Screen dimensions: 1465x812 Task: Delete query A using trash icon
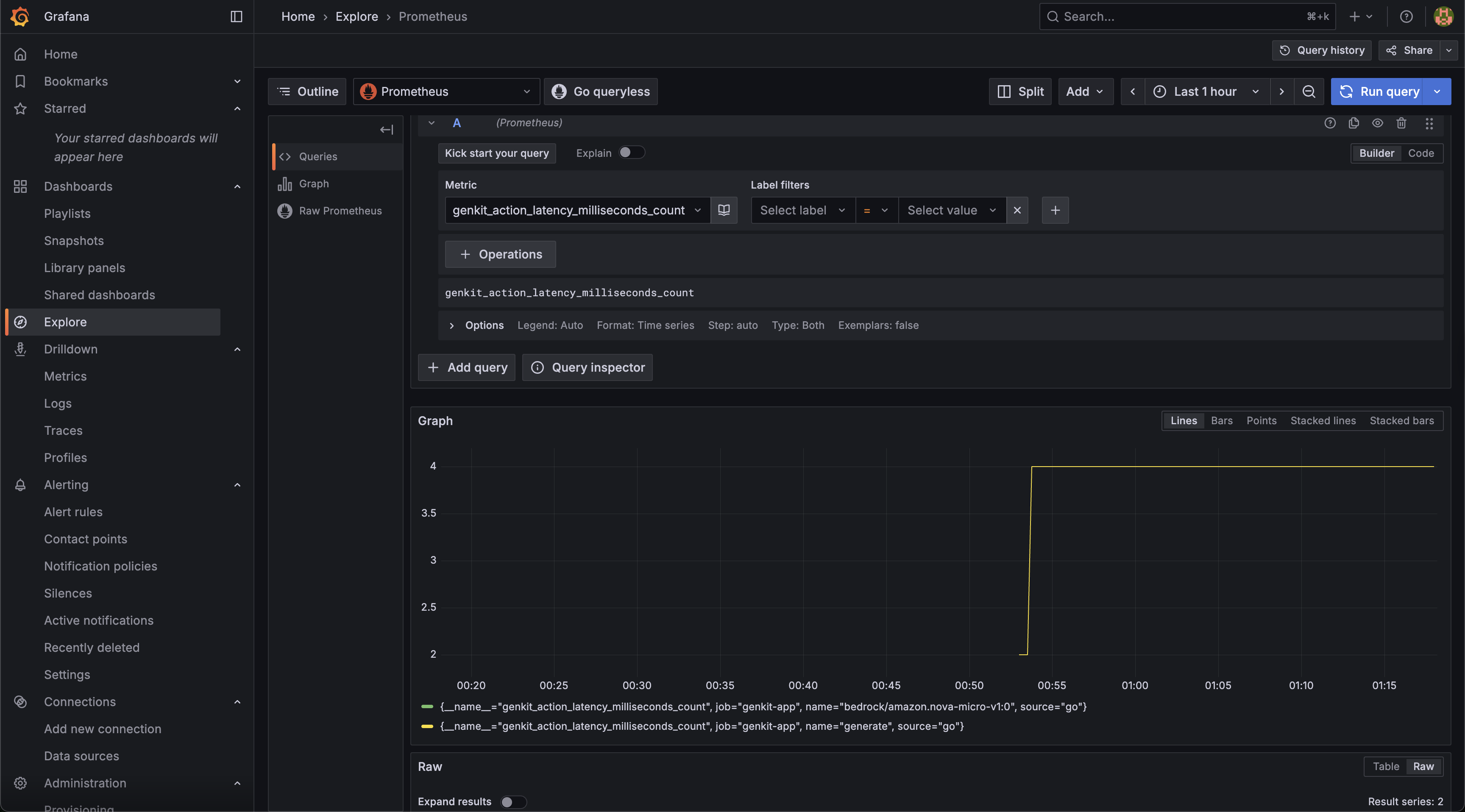pyautogui.click(x=1401, y=123)
